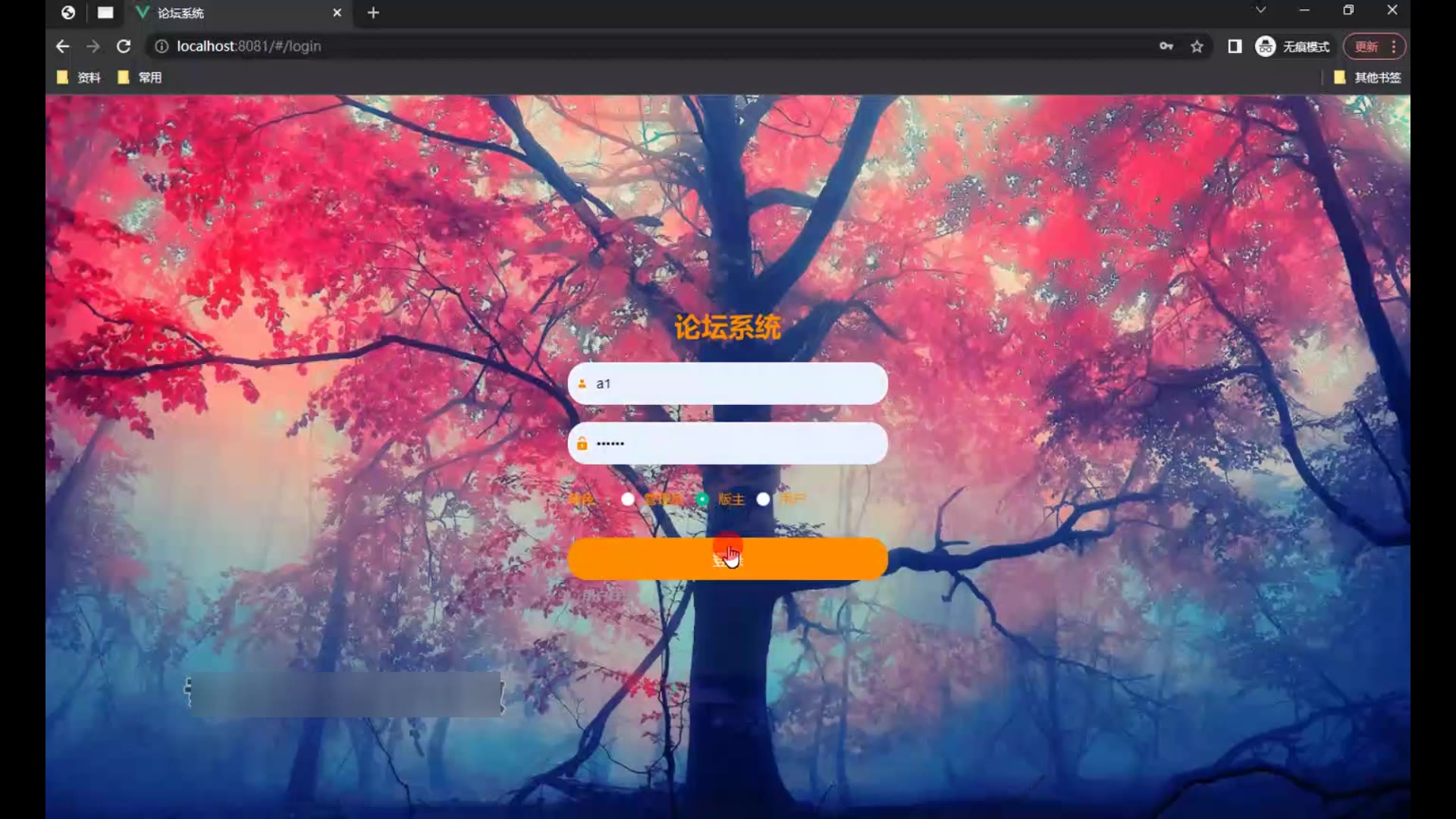
Task: Open the 其他书签 bookmarks folder
Action: tap(1367, 77)
